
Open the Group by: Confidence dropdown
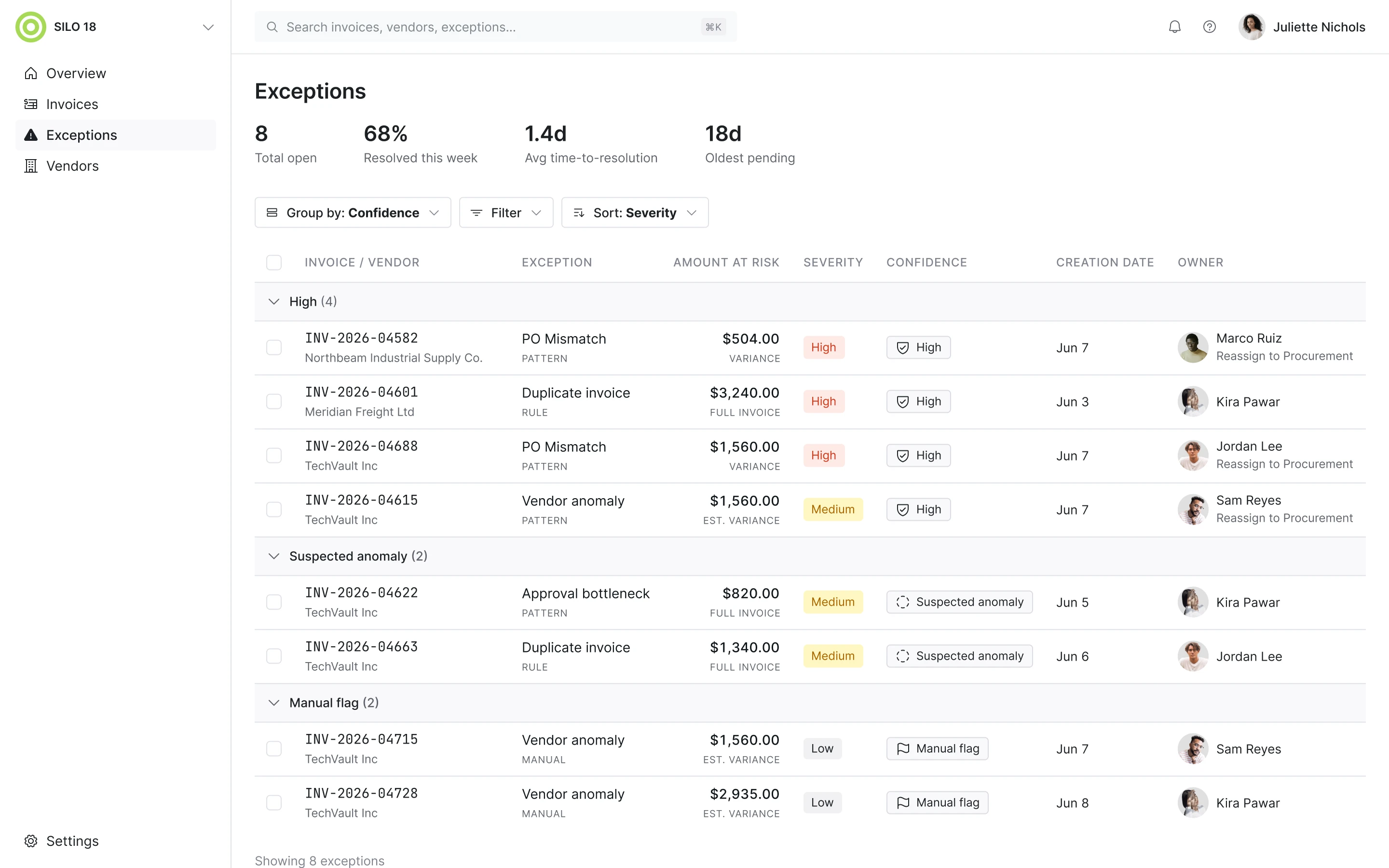[353, 212]
